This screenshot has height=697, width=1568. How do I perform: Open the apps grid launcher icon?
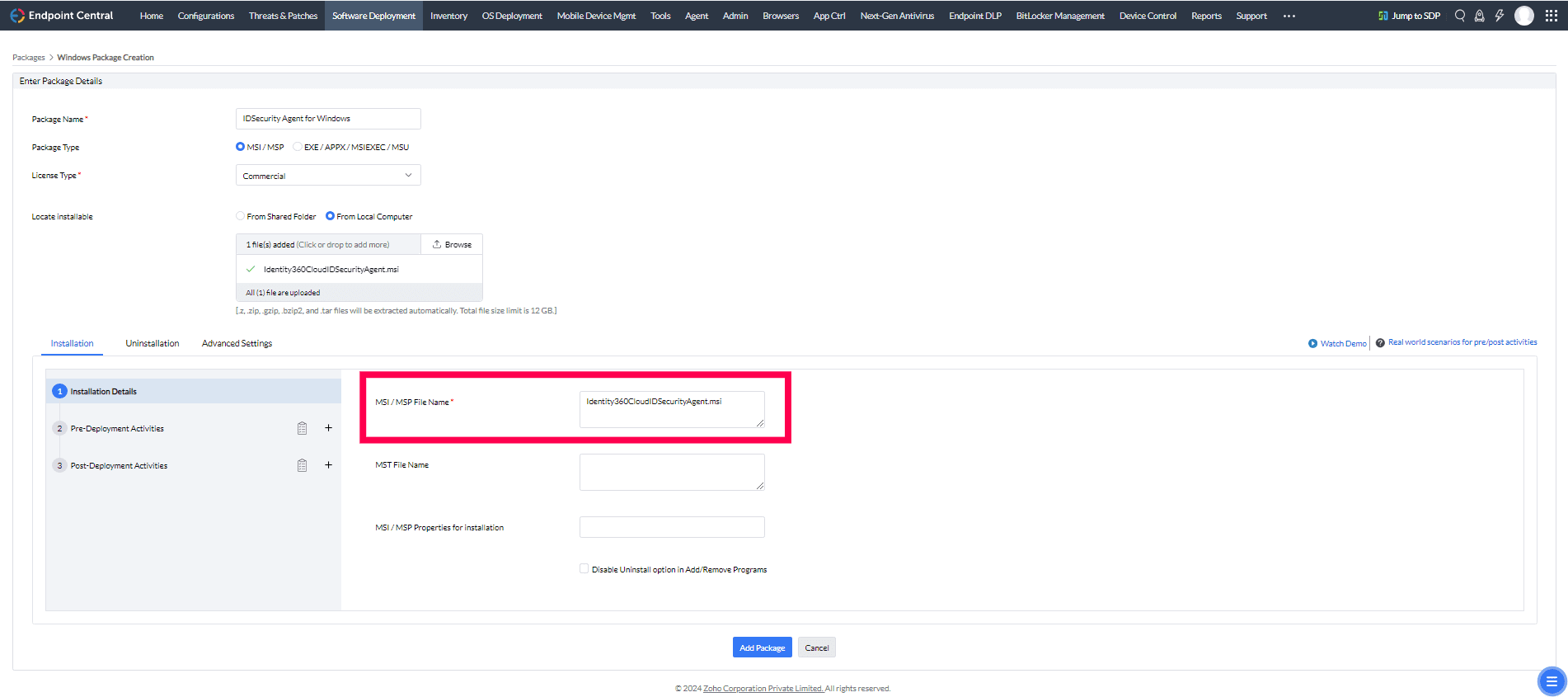tap(1552, 16)
